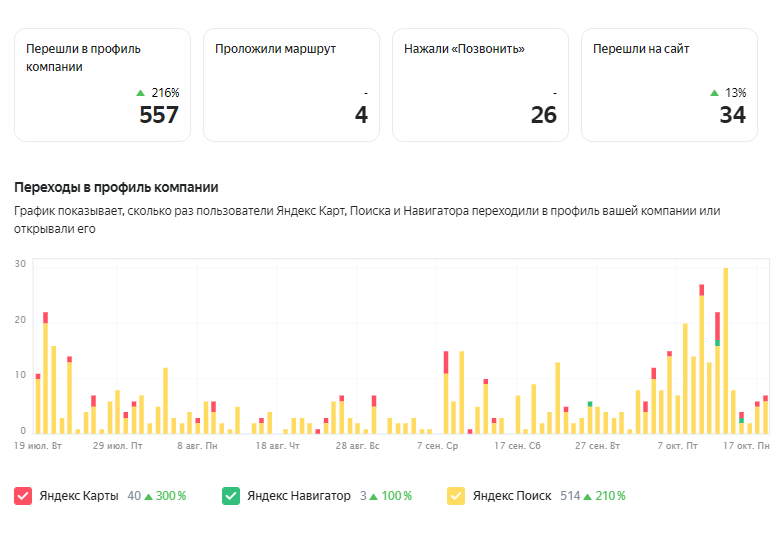Click the Яндекс Навигатор legend label

(x=299, y=496)
